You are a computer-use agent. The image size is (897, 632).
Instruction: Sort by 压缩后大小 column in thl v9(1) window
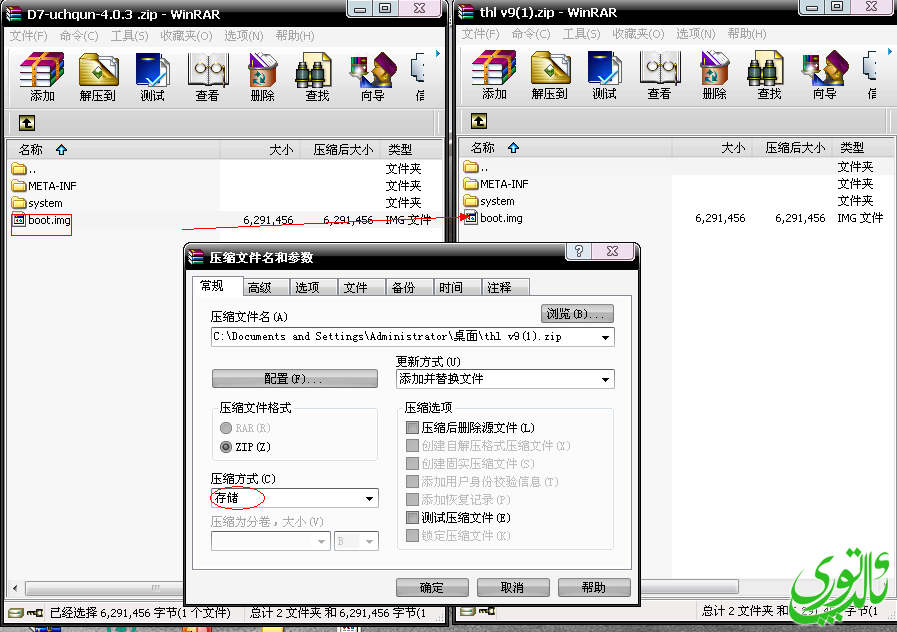point(792,148)
